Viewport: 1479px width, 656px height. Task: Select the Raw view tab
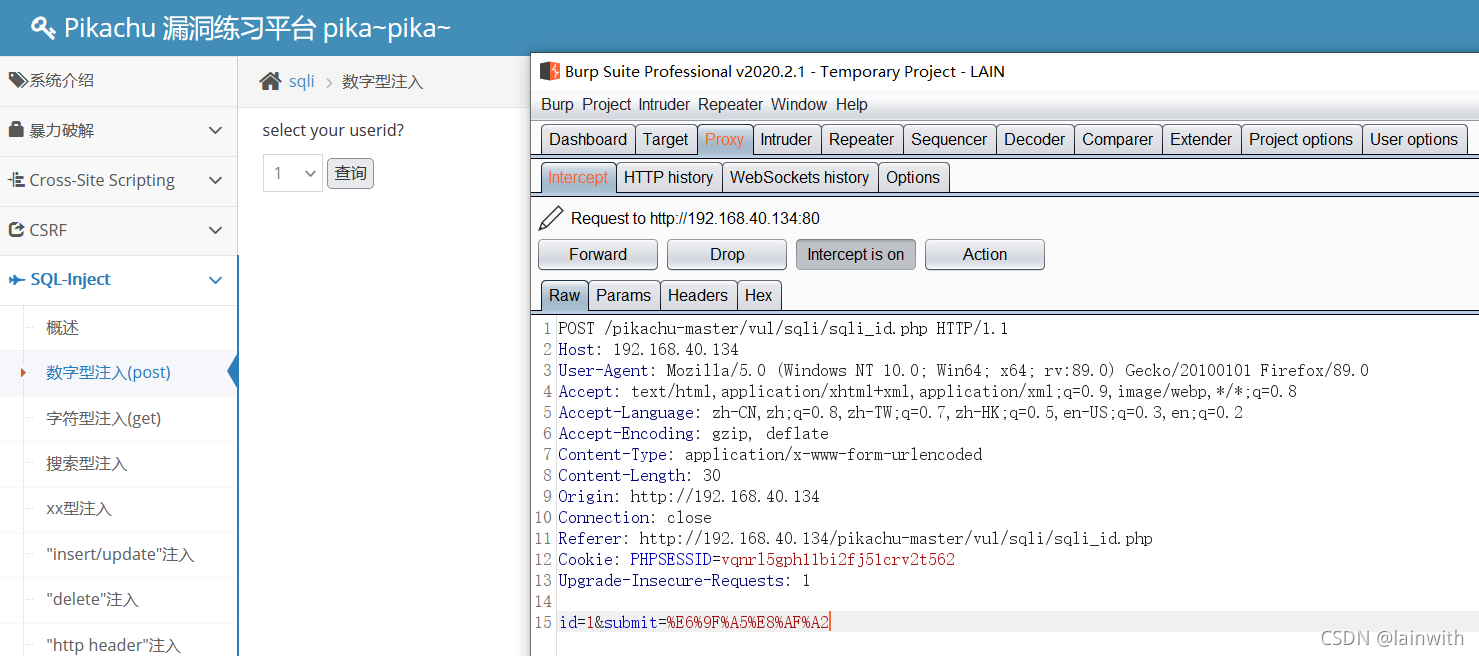564,295
